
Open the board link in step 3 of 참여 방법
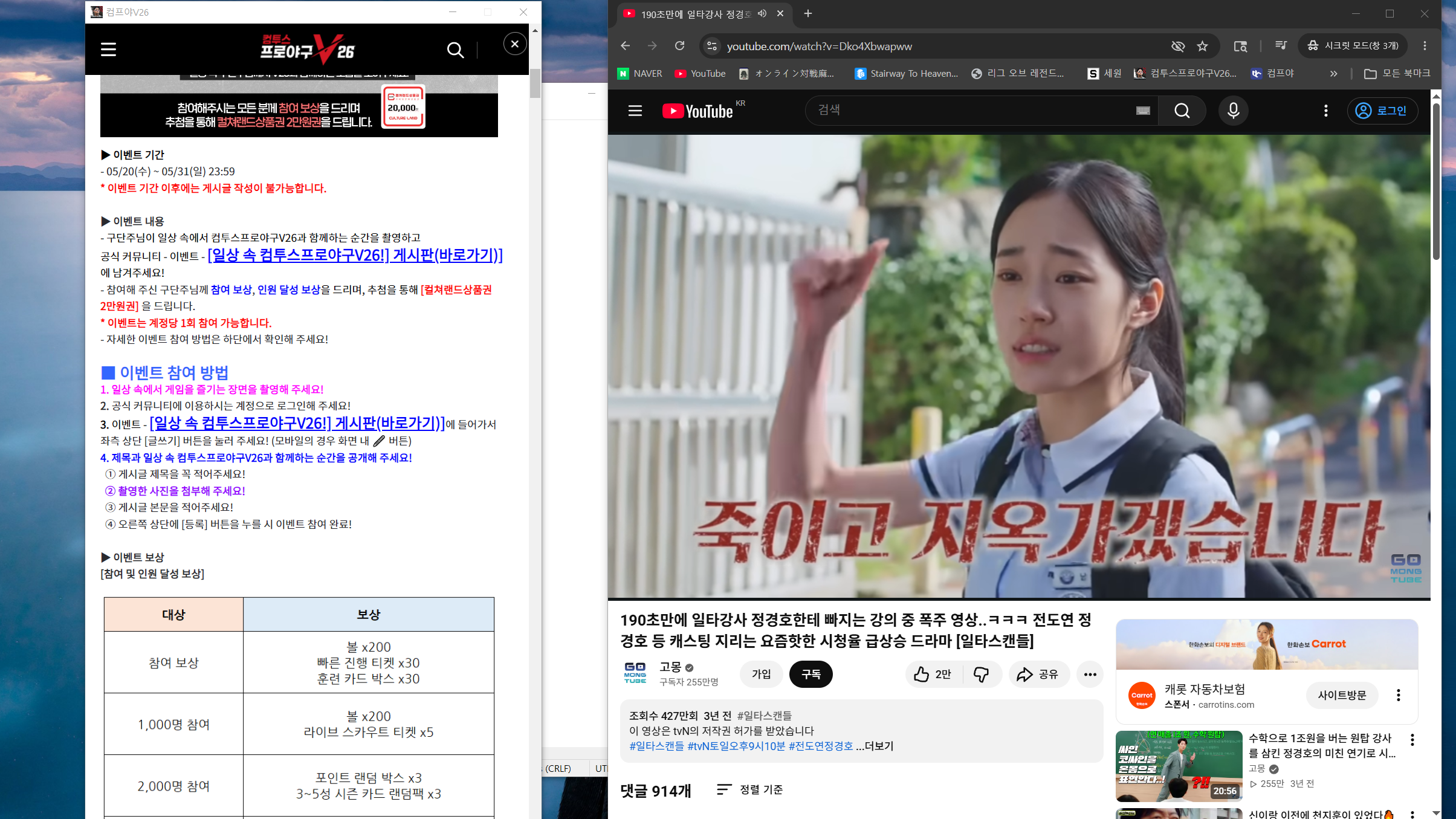point(297,423)
